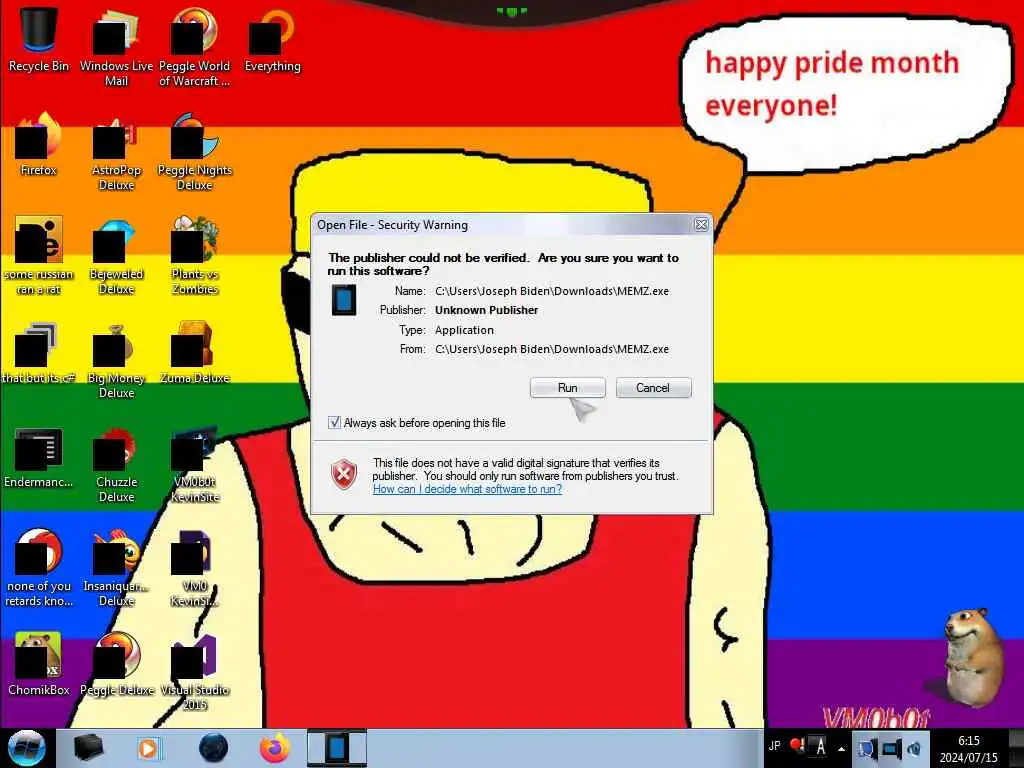This screenshot has height=768, width=1024.
Task: Select 'some russian ran a rat' desktop icon
Action: (39, 255)
